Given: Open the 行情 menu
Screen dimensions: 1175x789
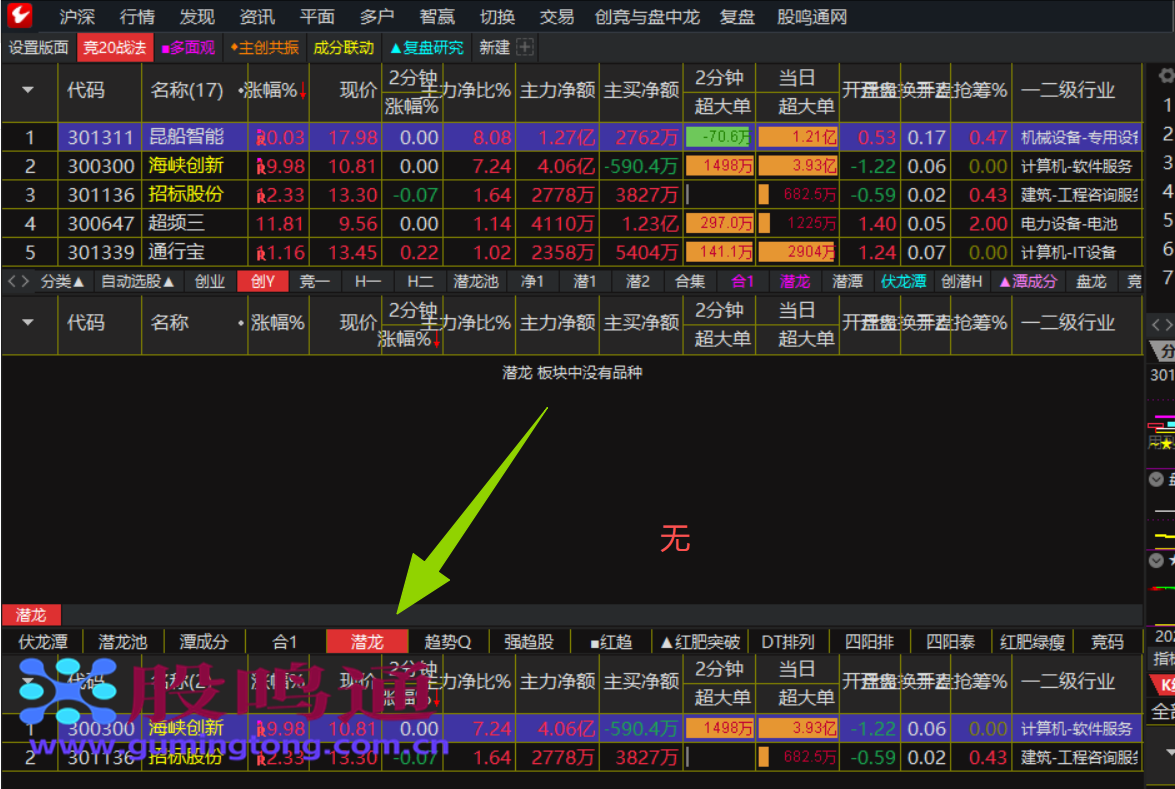Looking at the screenshot, I should click(x=137, y=16).
